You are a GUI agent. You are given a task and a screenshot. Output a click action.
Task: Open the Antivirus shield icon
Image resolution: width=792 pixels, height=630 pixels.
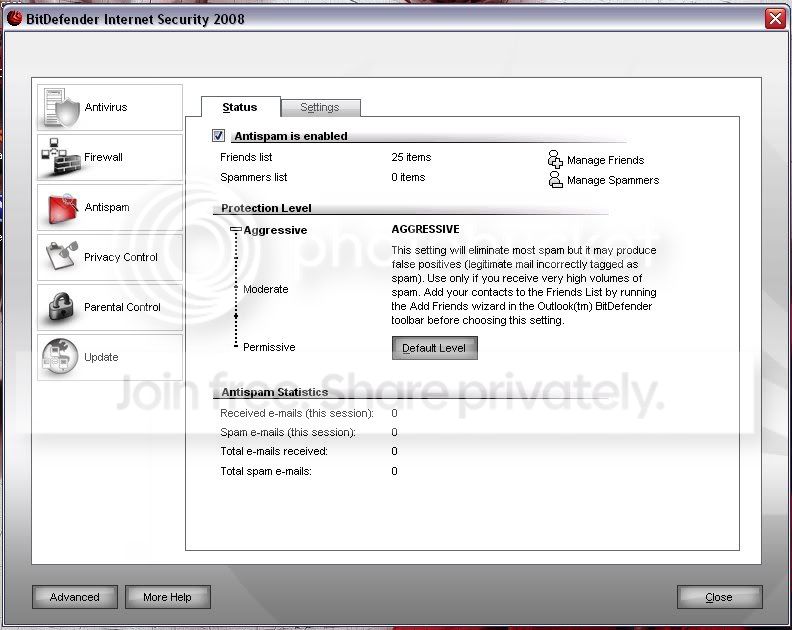point(62,107)
